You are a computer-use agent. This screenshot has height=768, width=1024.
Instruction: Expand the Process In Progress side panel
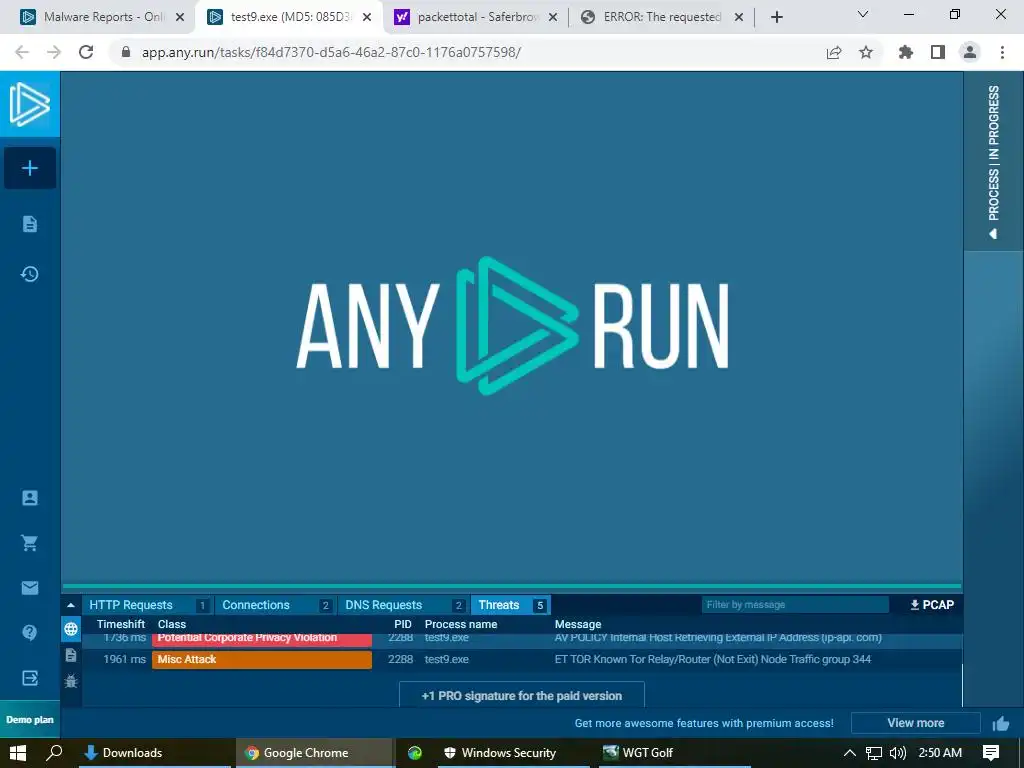(993, 161)
